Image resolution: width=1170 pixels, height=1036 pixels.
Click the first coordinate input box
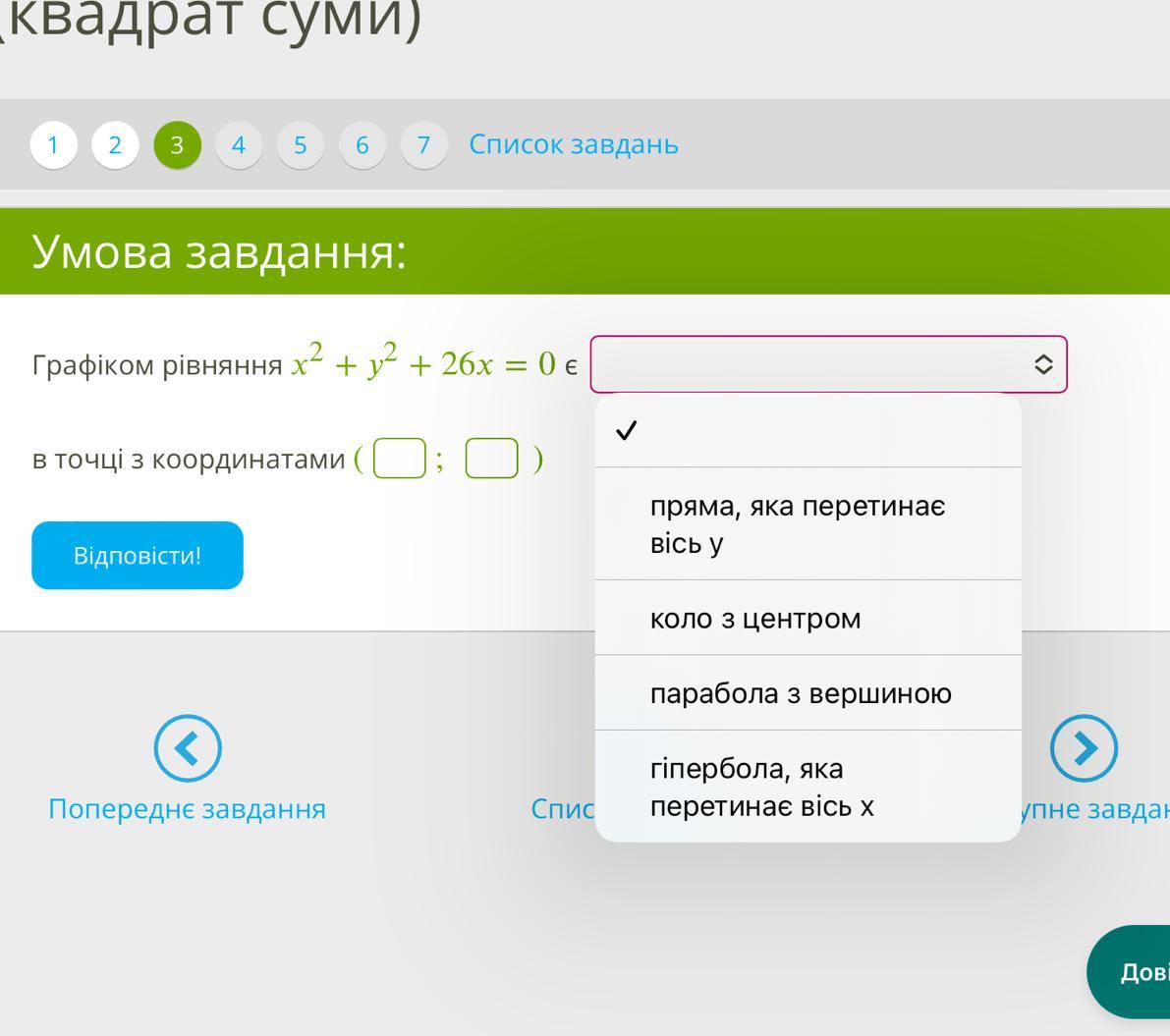(399, 459)
